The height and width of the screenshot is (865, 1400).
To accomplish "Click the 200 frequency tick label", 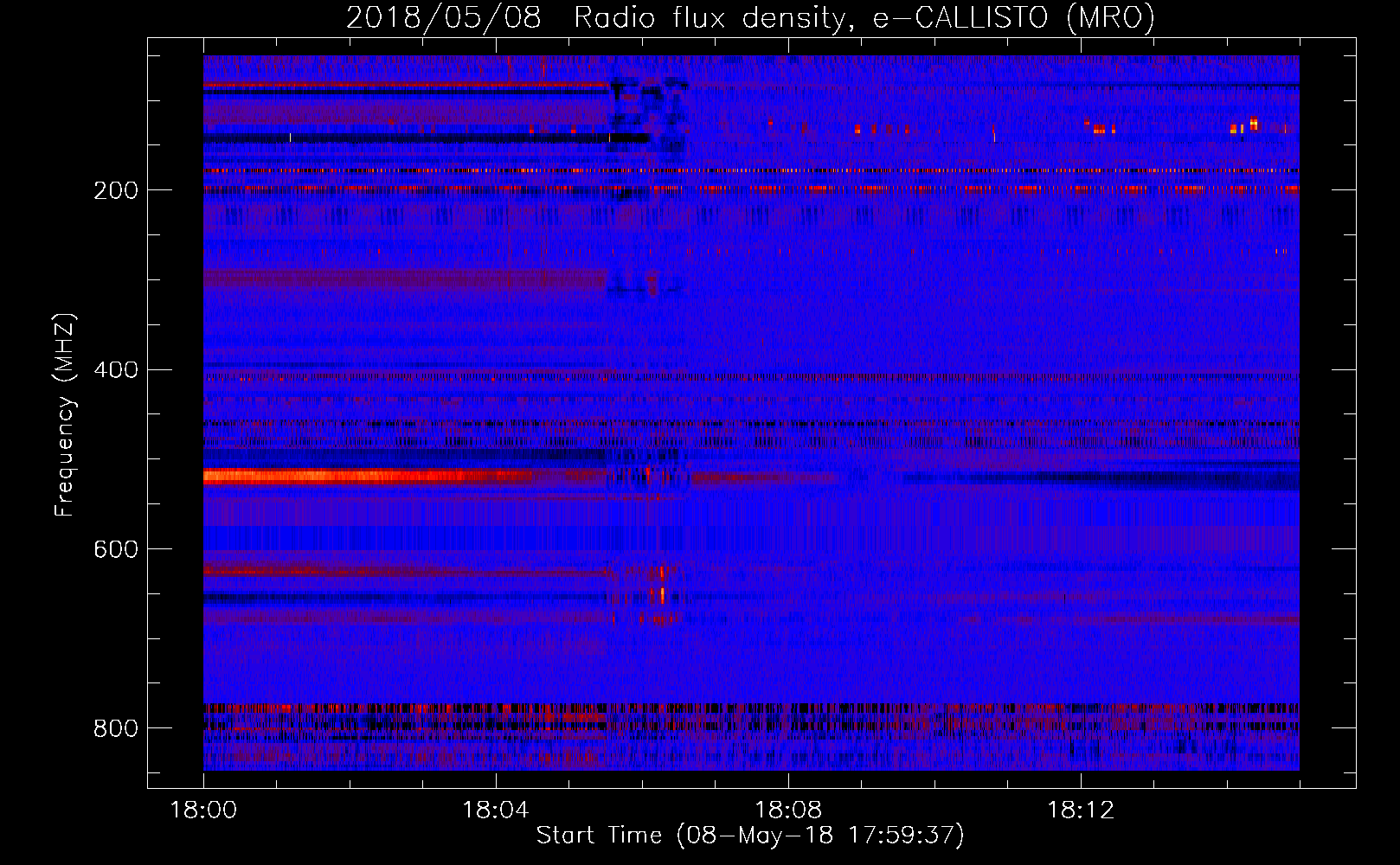I will coord(116,190).
